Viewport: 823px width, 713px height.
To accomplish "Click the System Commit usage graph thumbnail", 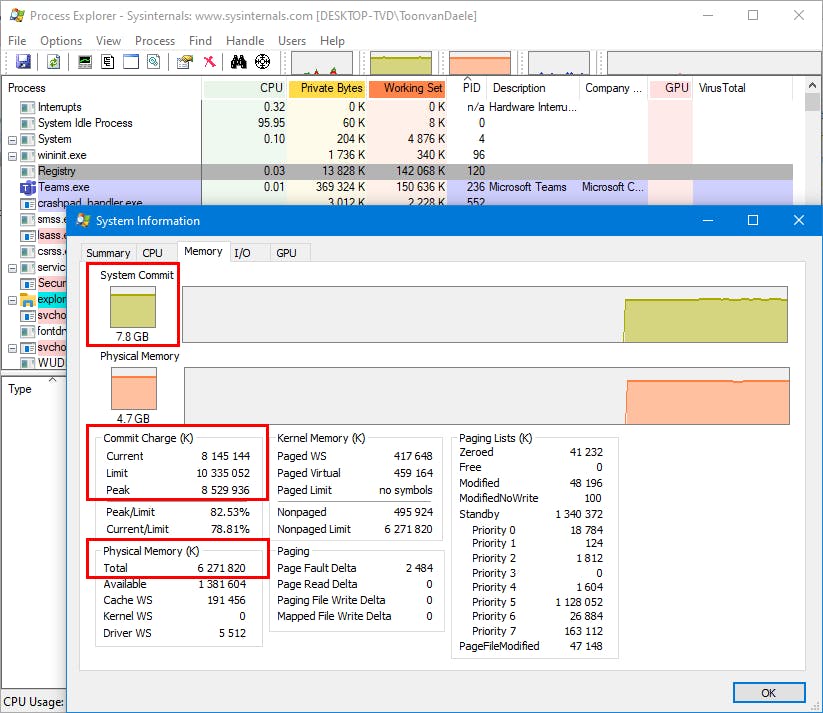I will point(133,308).
